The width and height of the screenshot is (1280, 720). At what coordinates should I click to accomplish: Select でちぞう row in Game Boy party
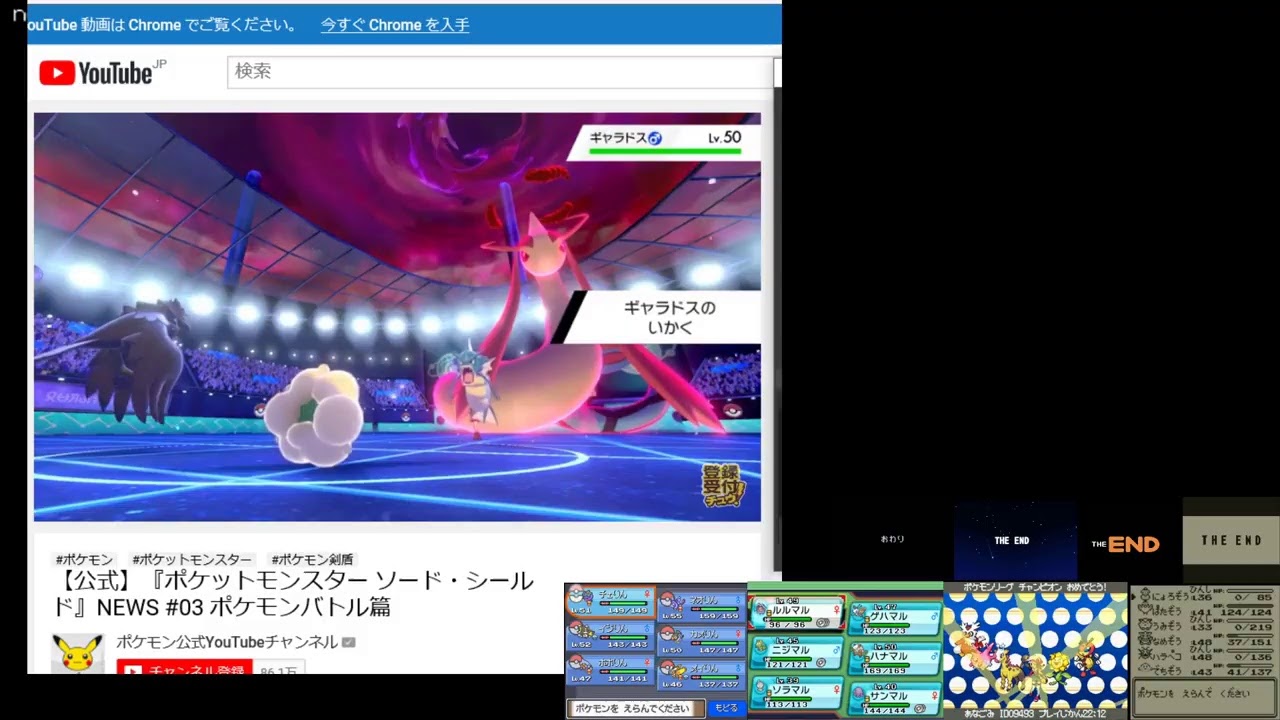(1206, 669)
